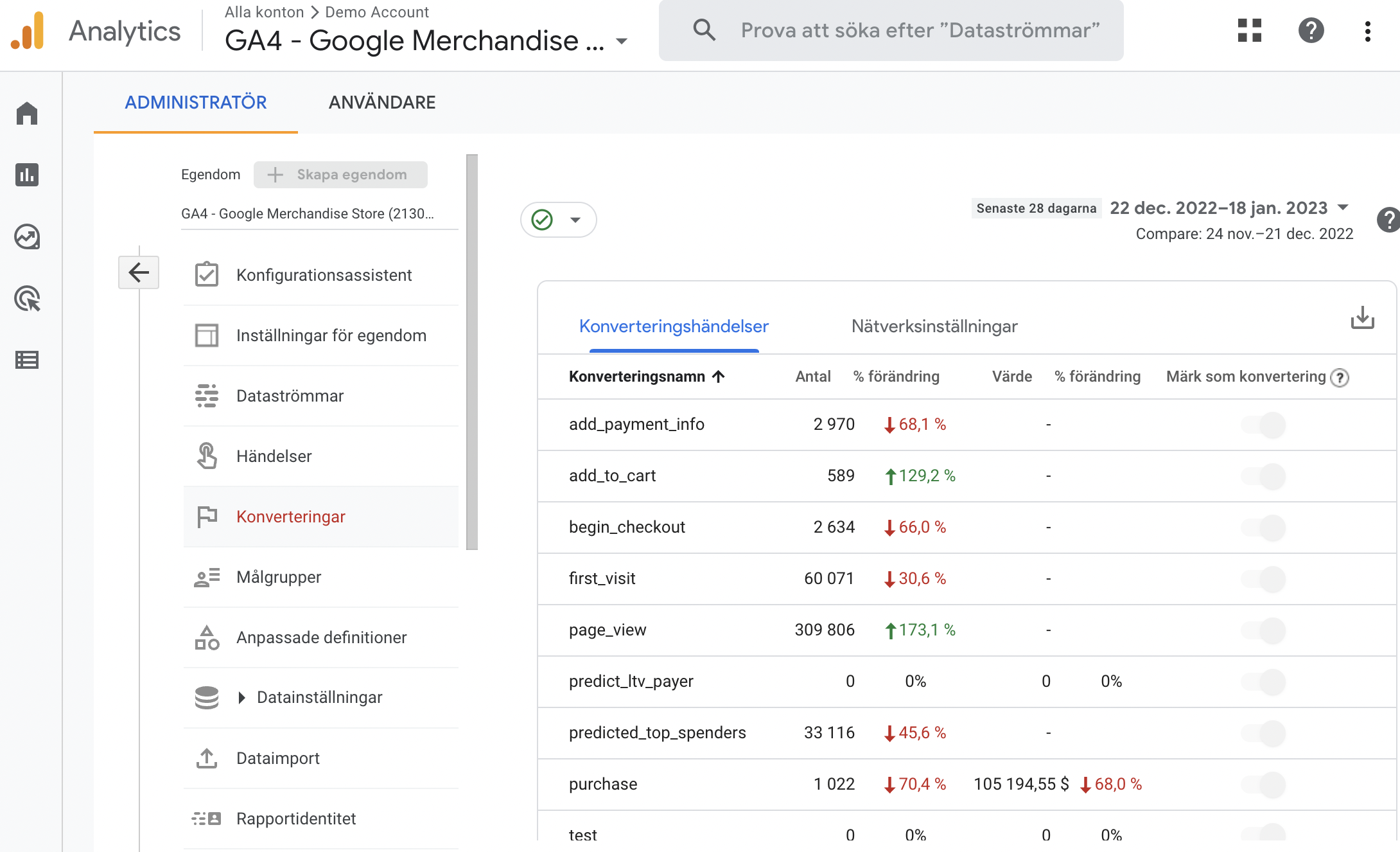Toggle conversion switch for purchase event

(1263, 785)
